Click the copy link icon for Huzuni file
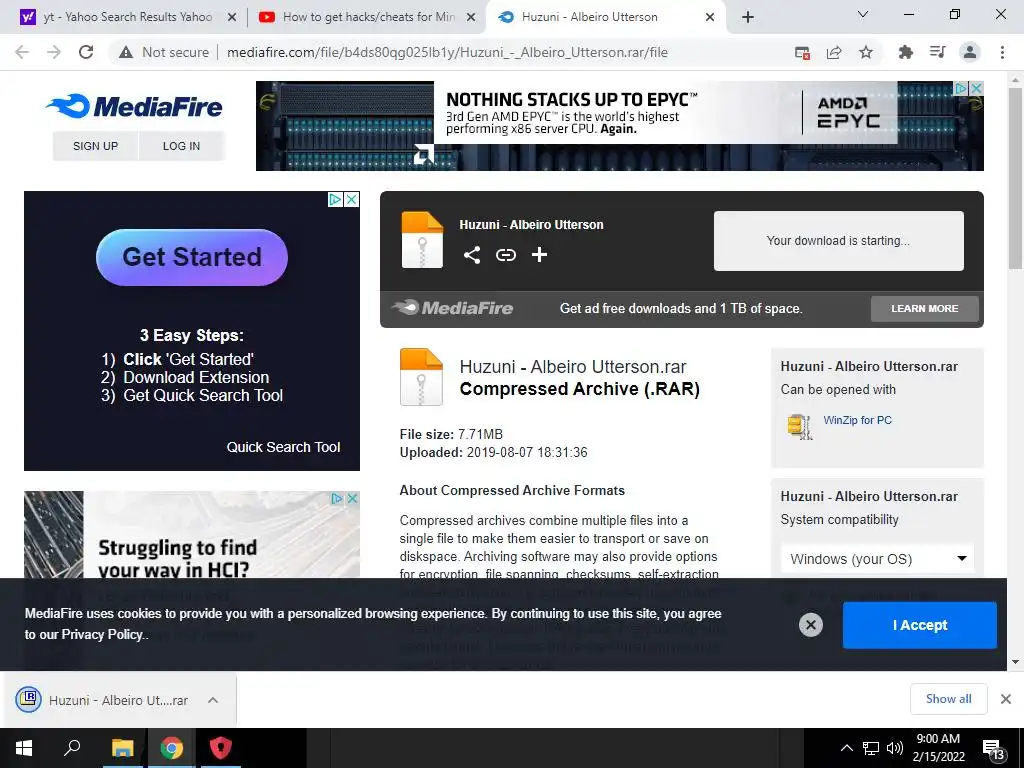The width and height of the screenshot is (1024, 768). point(505,255)
